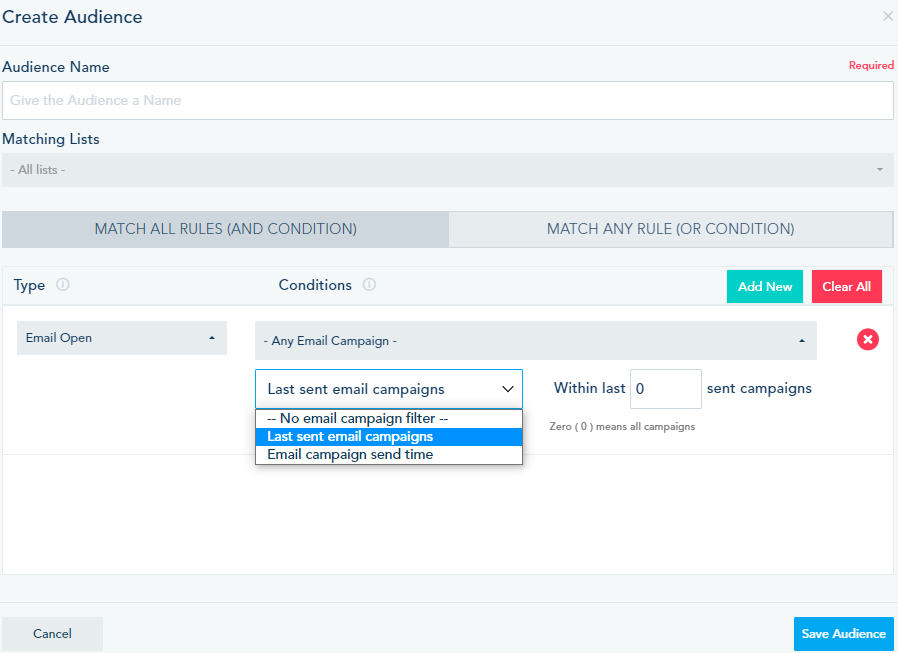
Task: Choose No email campaign filter option
Action: 357,418
